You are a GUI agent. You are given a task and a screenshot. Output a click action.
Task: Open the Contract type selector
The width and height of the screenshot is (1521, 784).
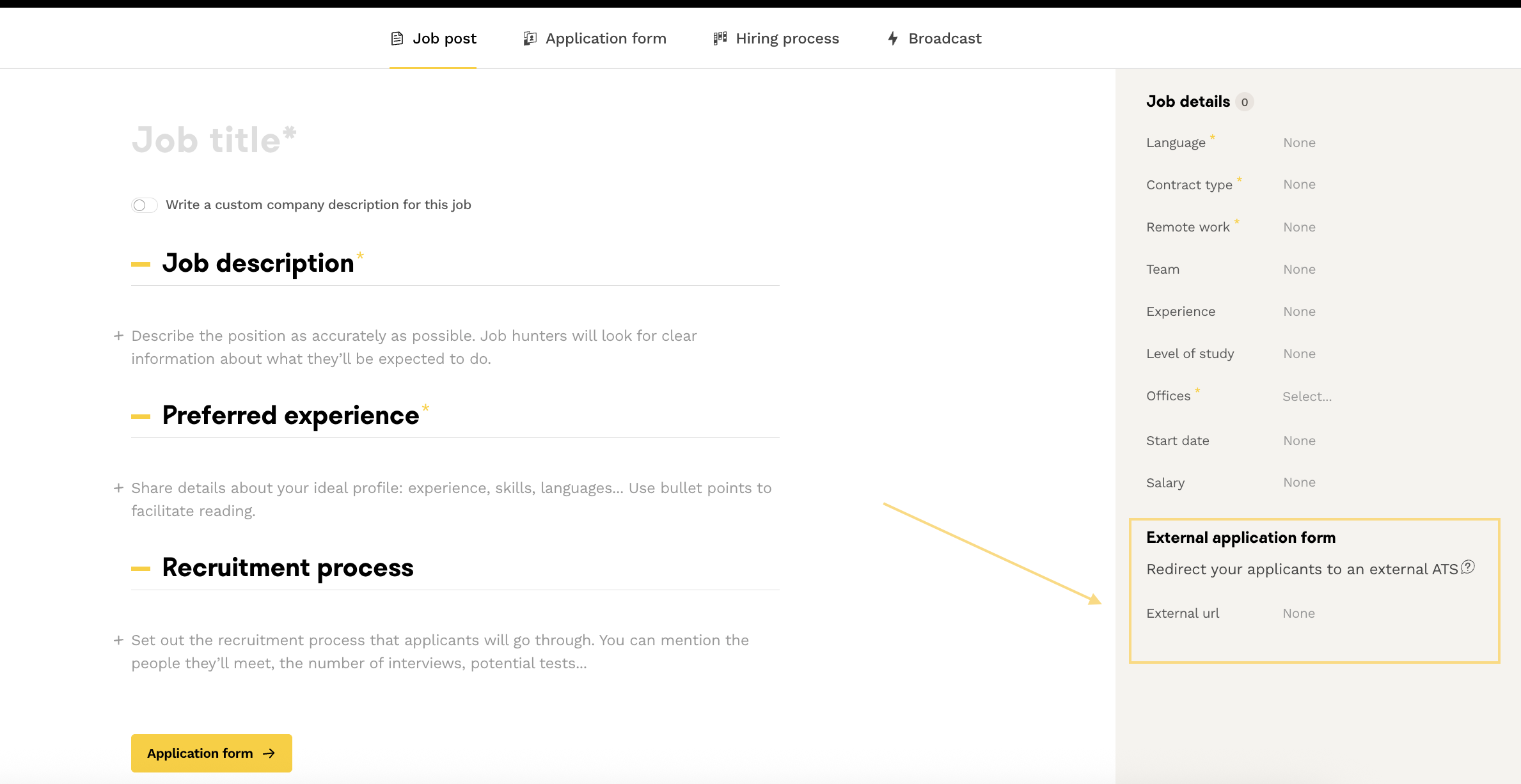(x=1299, y=184)
